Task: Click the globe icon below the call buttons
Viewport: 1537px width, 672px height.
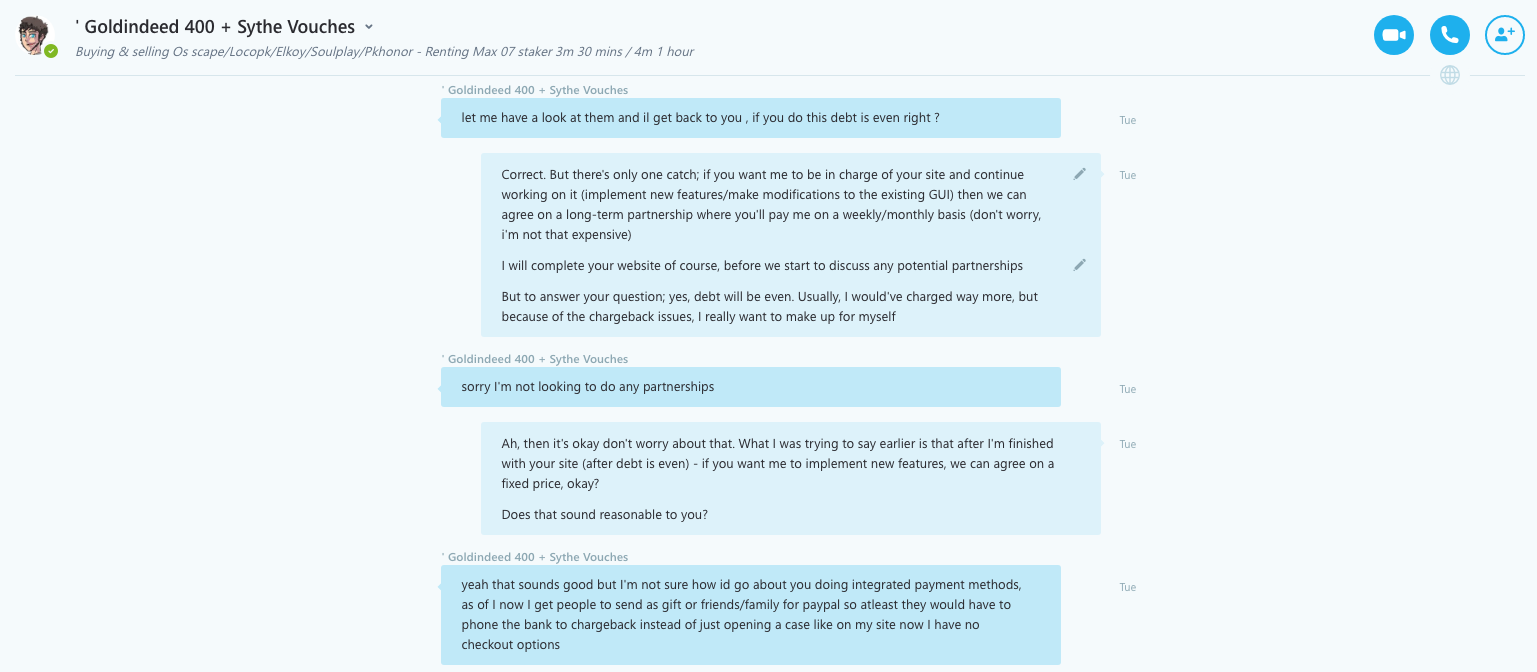Action: (1449, 75)
